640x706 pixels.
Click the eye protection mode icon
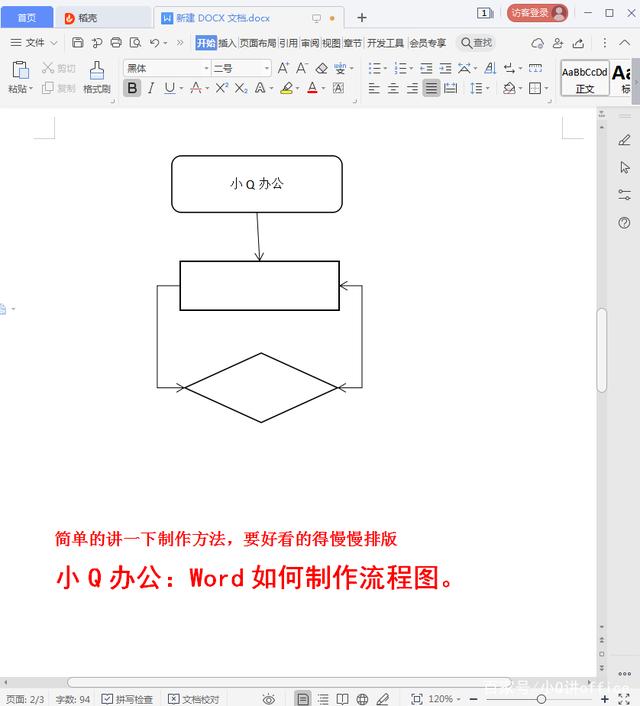269,699
